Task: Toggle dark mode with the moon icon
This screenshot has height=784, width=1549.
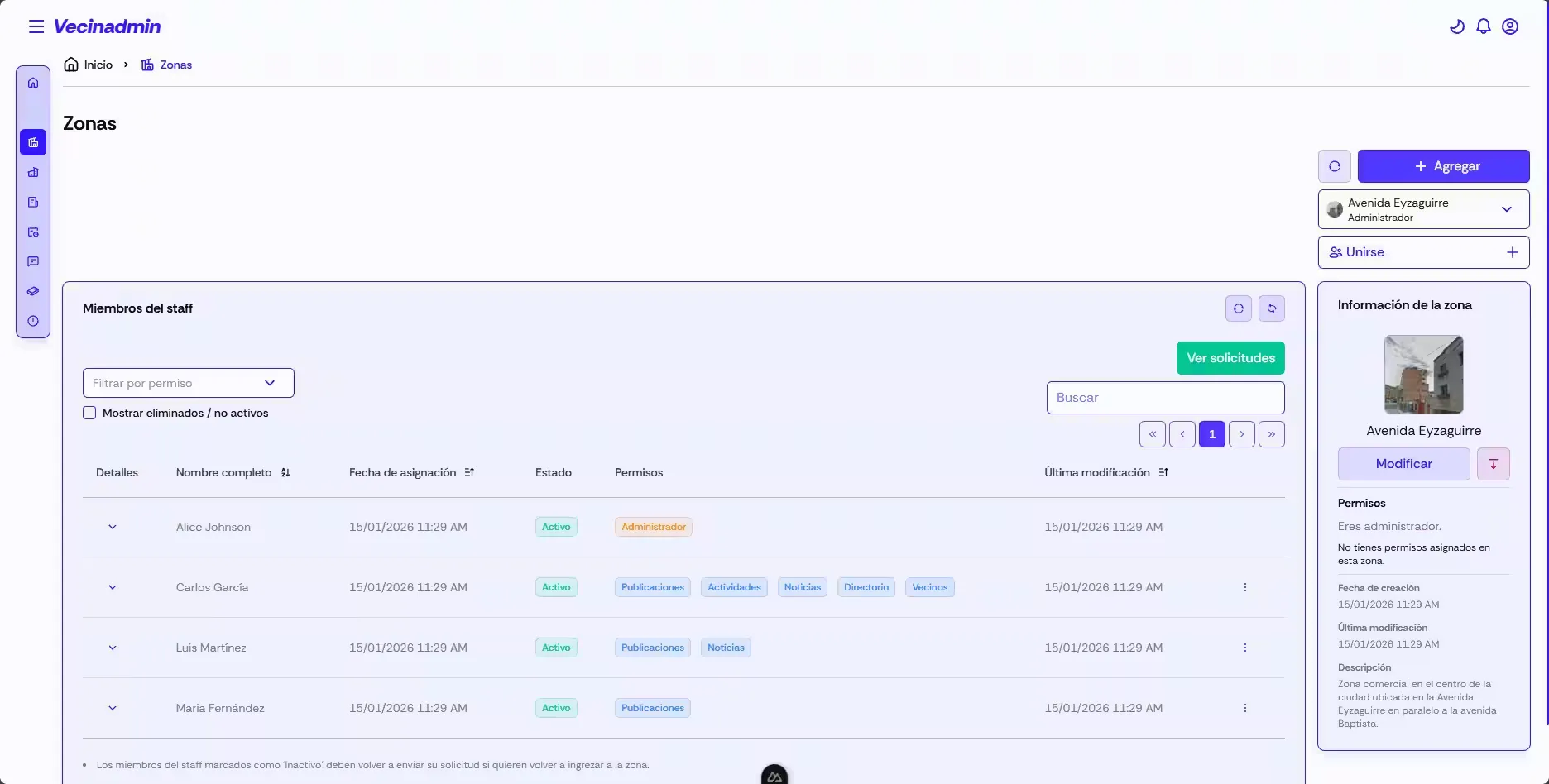Action: [1456, 26]
